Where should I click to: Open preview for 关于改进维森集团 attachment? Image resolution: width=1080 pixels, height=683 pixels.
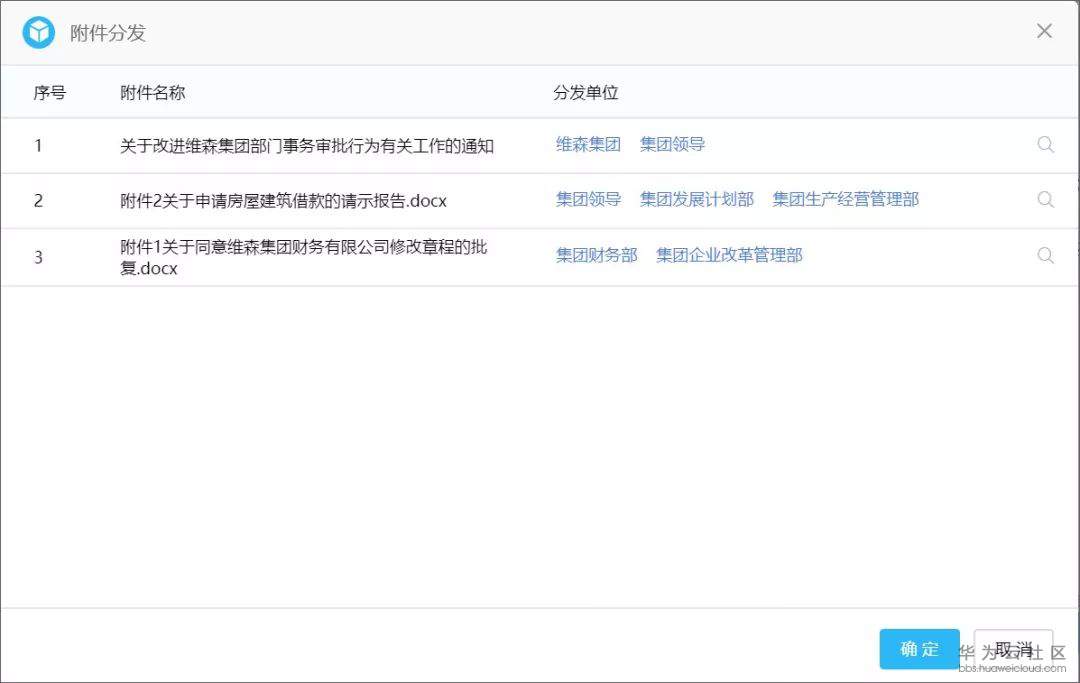pyautogui.click(x=1046, y=144)
